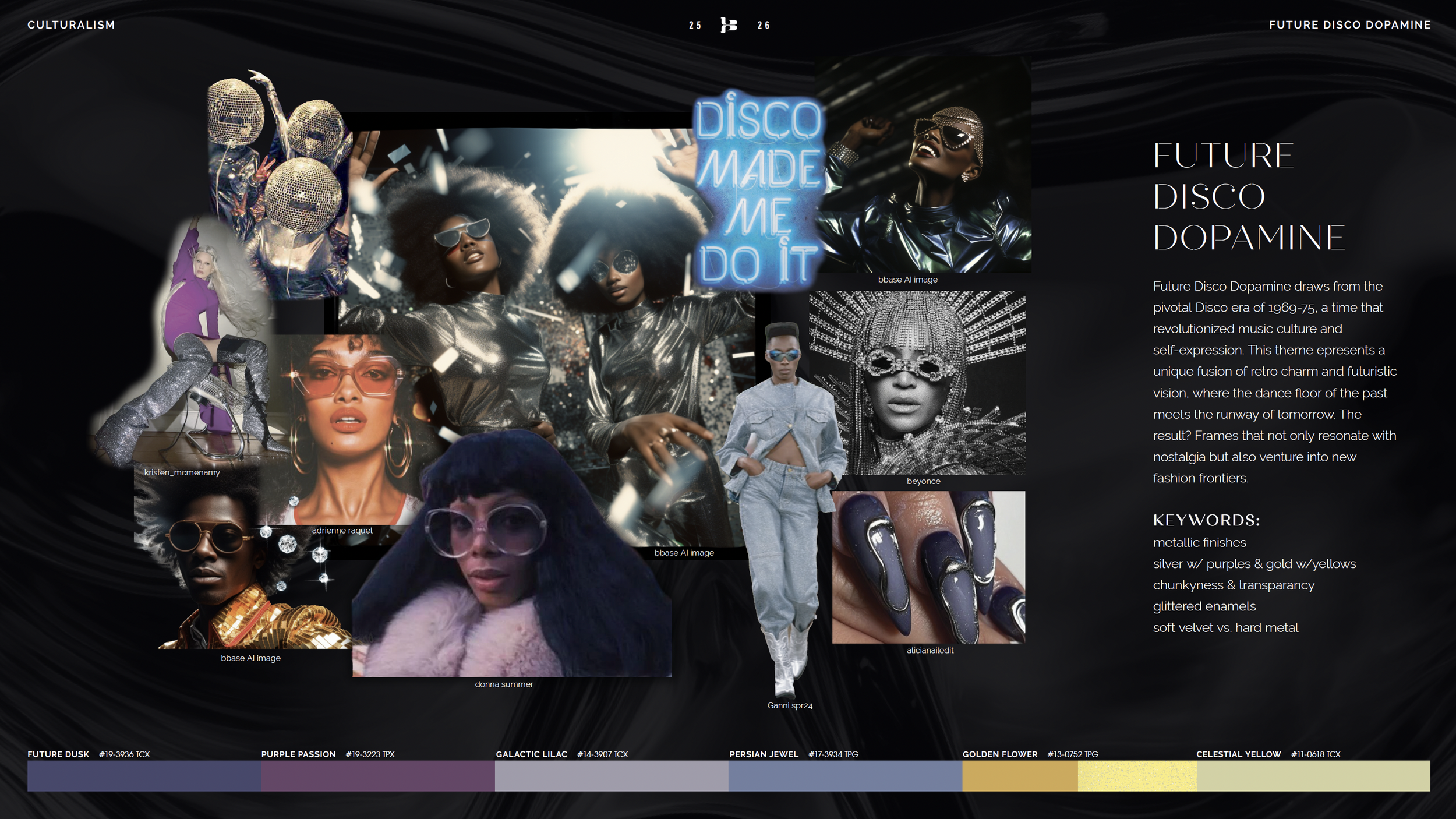The height and width of the screenshot is (819, 1456).
Task: Click the CELESTIAL YELLOW #11-0618 TCX label
Action: click(x=1268, y=754)
